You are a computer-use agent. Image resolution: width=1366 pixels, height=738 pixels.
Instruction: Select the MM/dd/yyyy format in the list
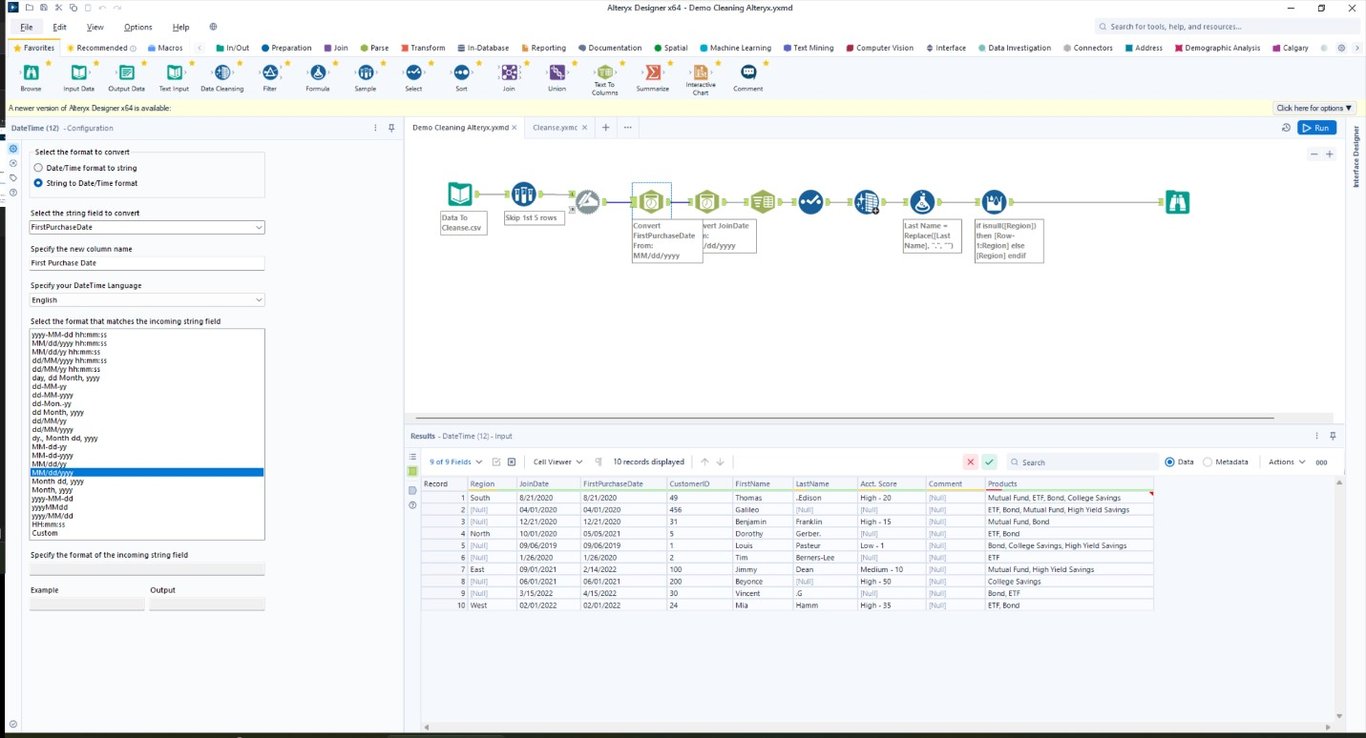point(146,471)
